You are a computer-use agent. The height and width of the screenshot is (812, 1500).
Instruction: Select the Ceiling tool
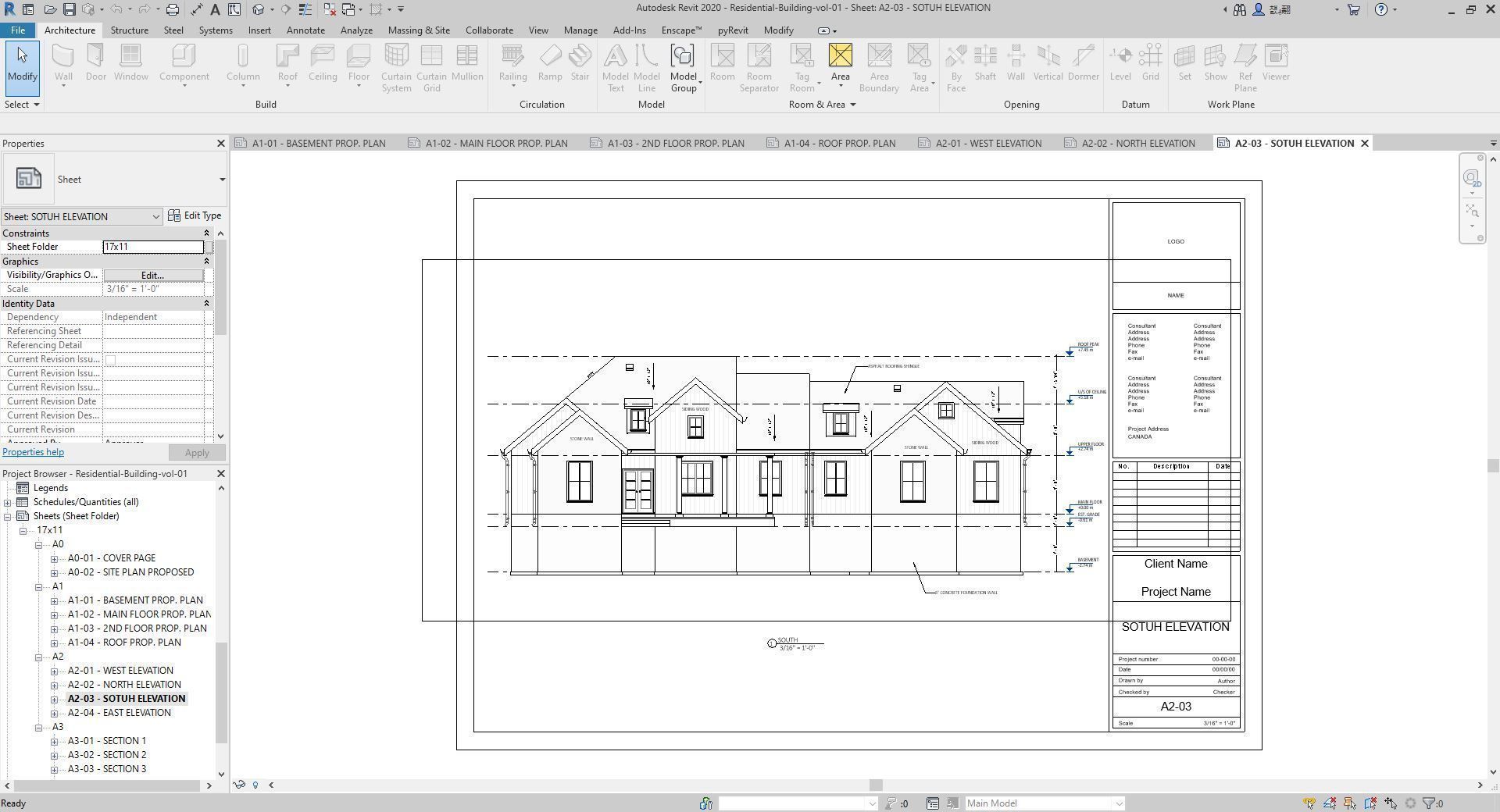pos(323,63)
